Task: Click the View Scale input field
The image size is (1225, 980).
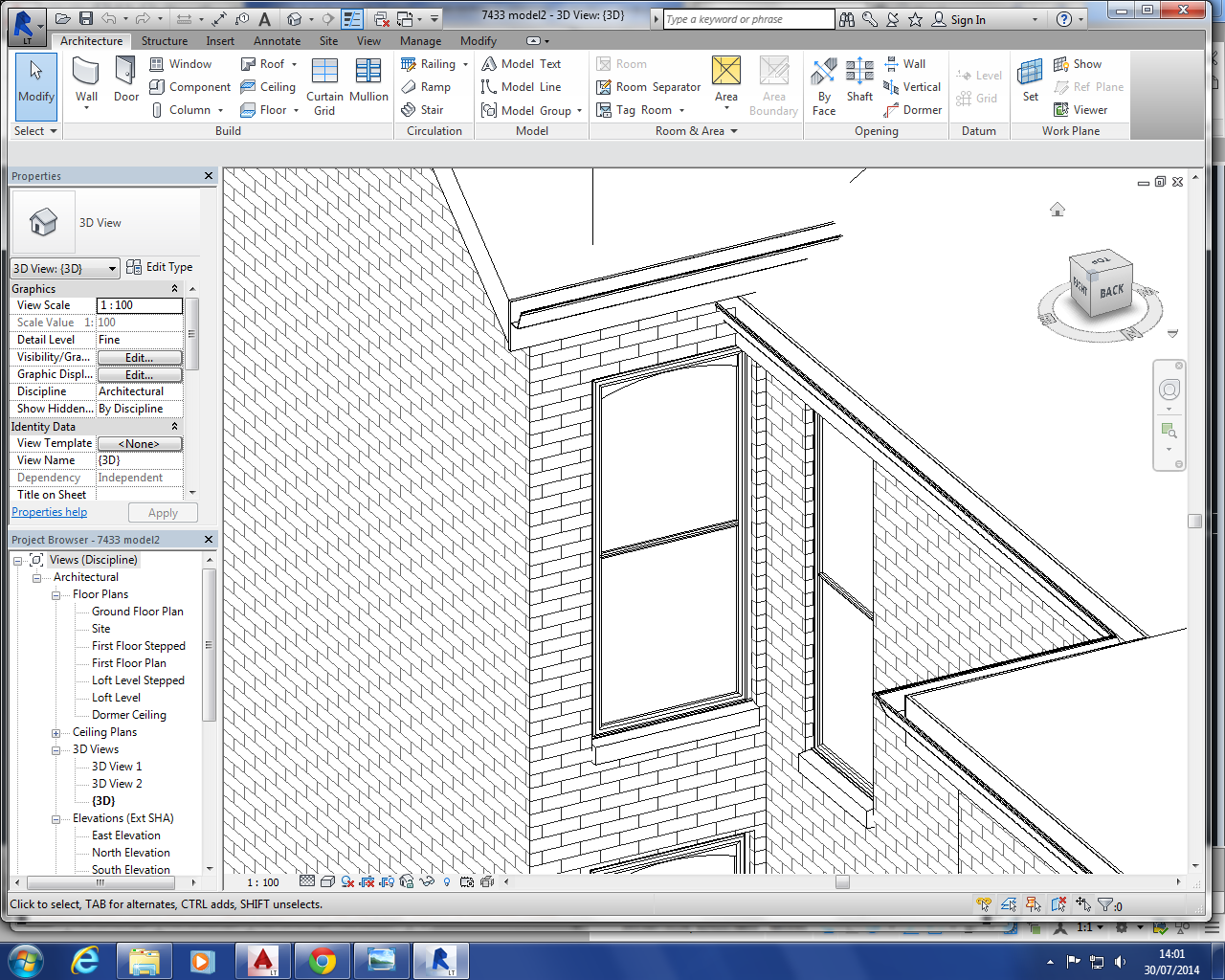Action: coord(139,305)
